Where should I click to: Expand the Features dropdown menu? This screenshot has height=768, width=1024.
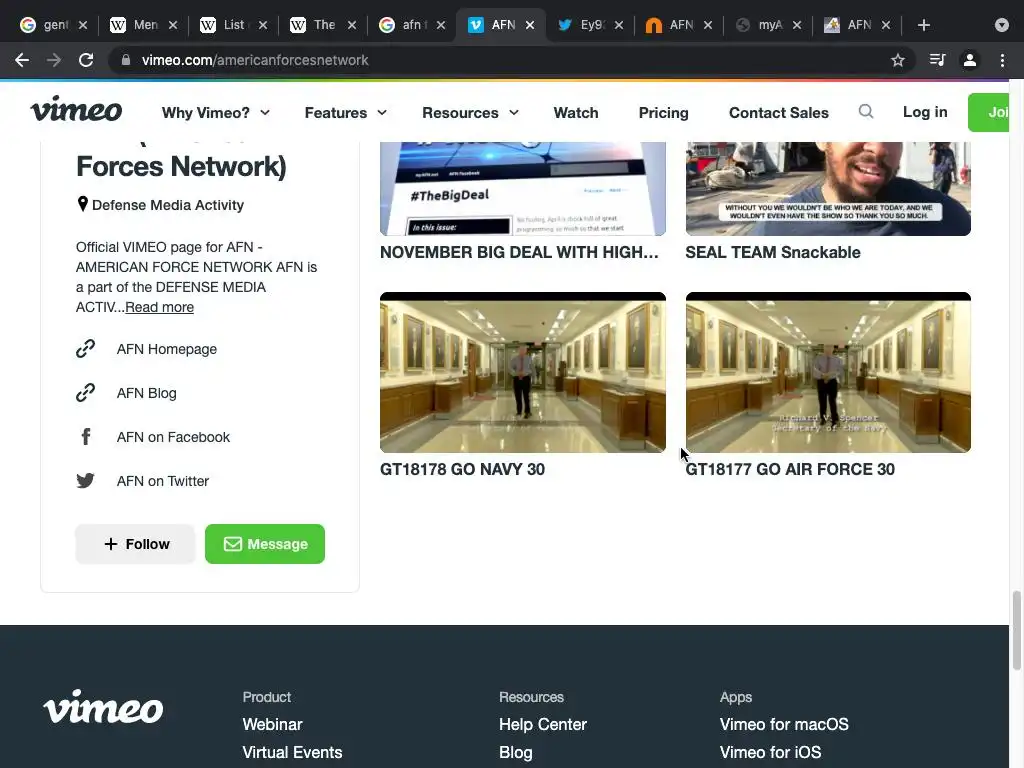(x=346, y=112)
